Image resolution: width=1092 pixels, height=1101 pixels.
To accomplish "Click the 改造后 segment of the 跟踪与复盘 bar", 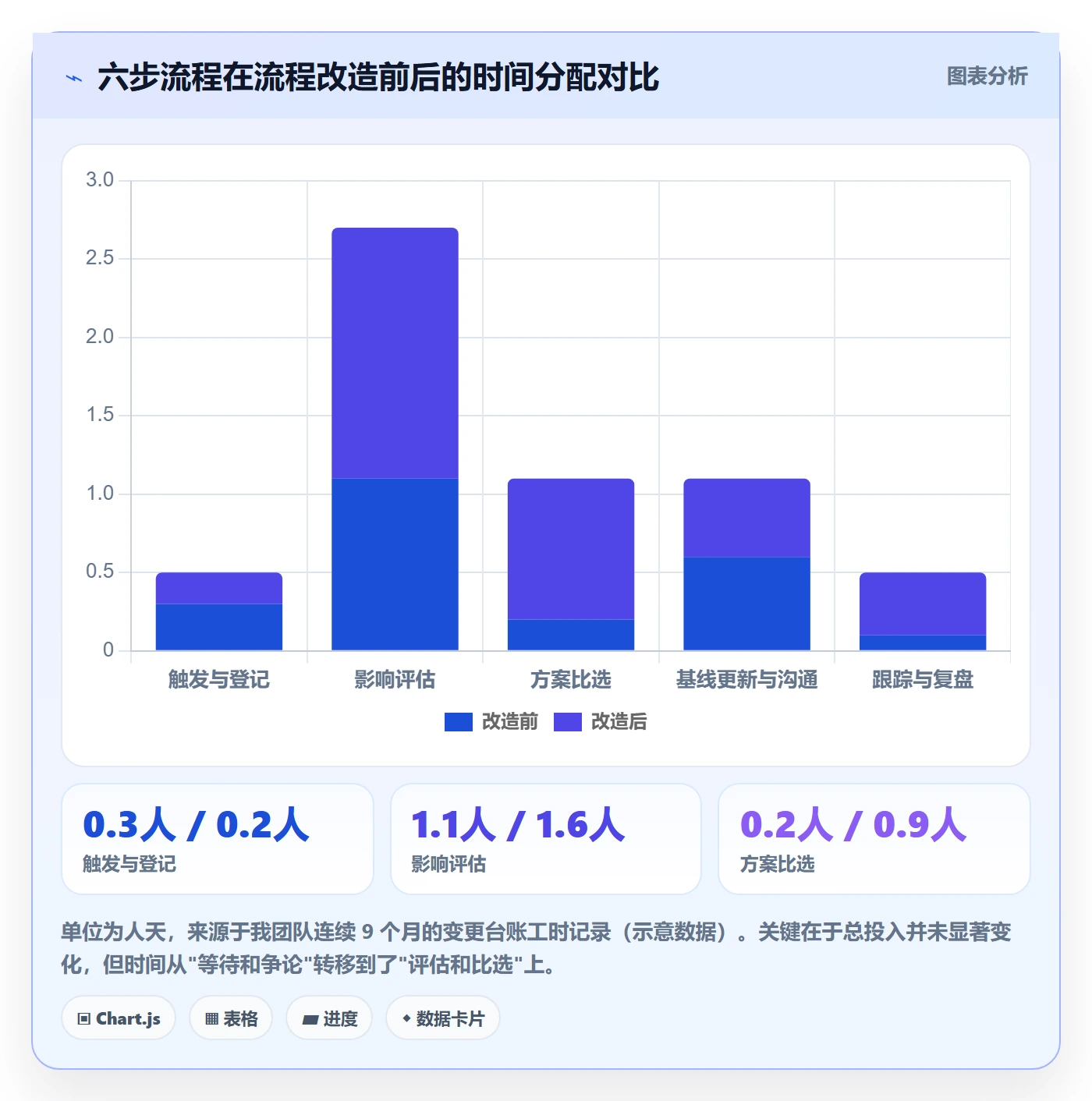I will [x=923, y=604].
